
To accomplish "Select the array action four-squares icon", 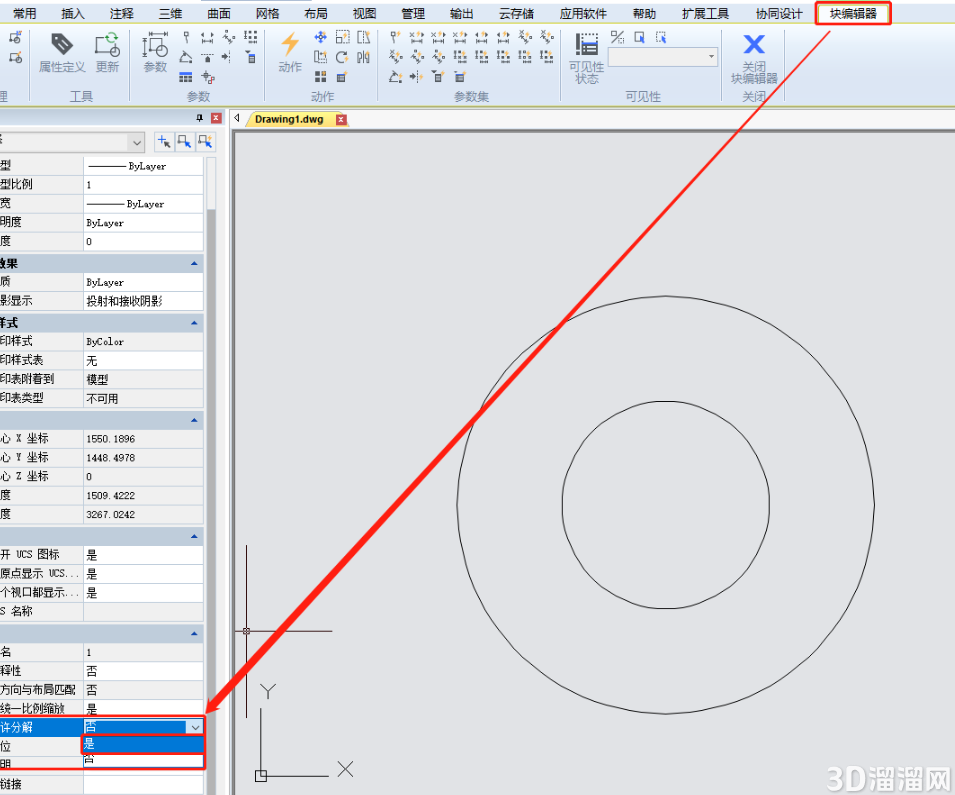I will click(320, 77).
